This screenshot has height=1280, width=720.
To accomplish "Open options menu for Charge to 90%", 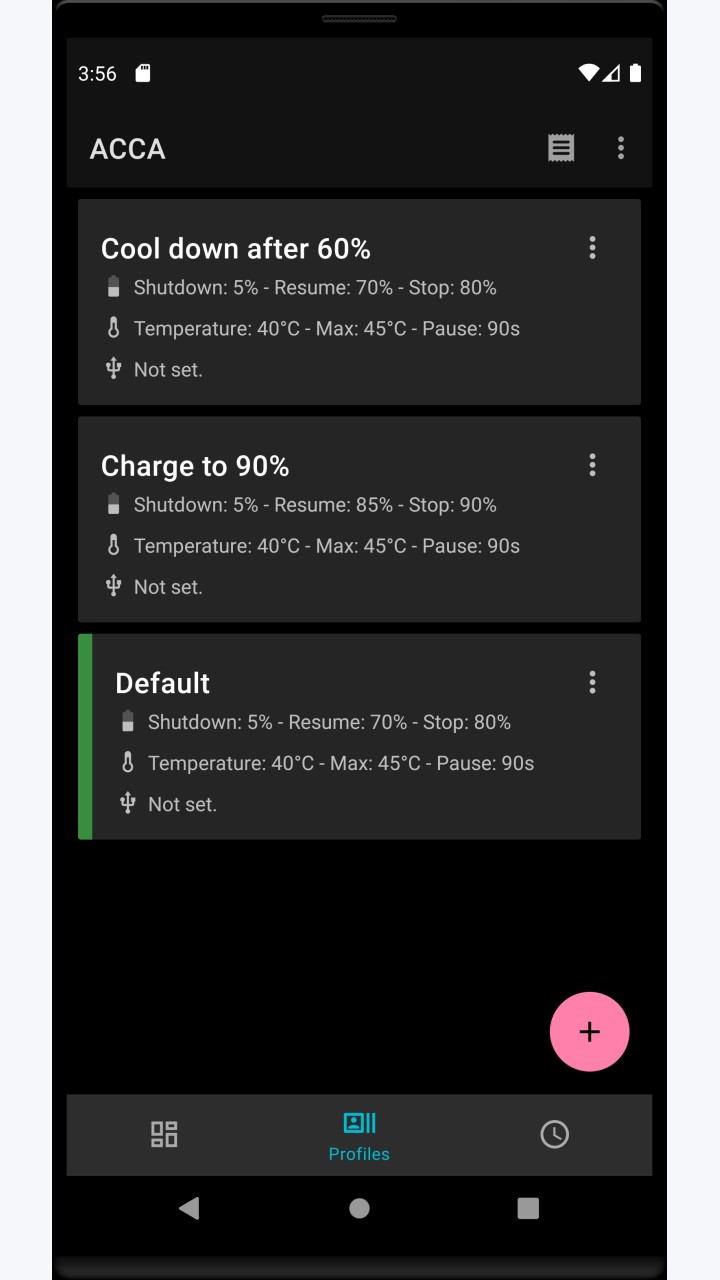I will 592,464.
